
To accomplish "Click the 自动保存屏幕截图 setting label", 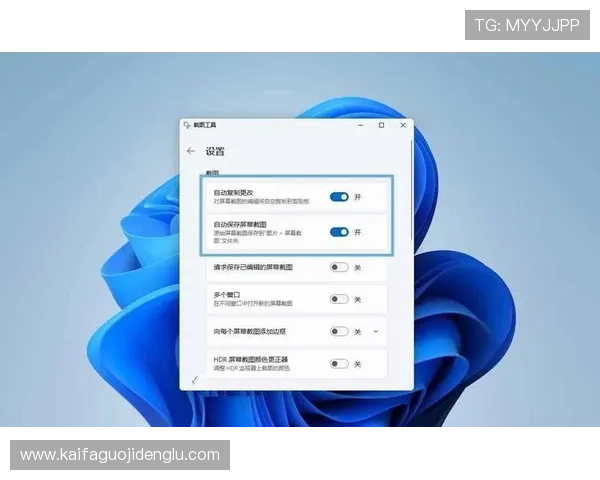I will pos(240,225).
